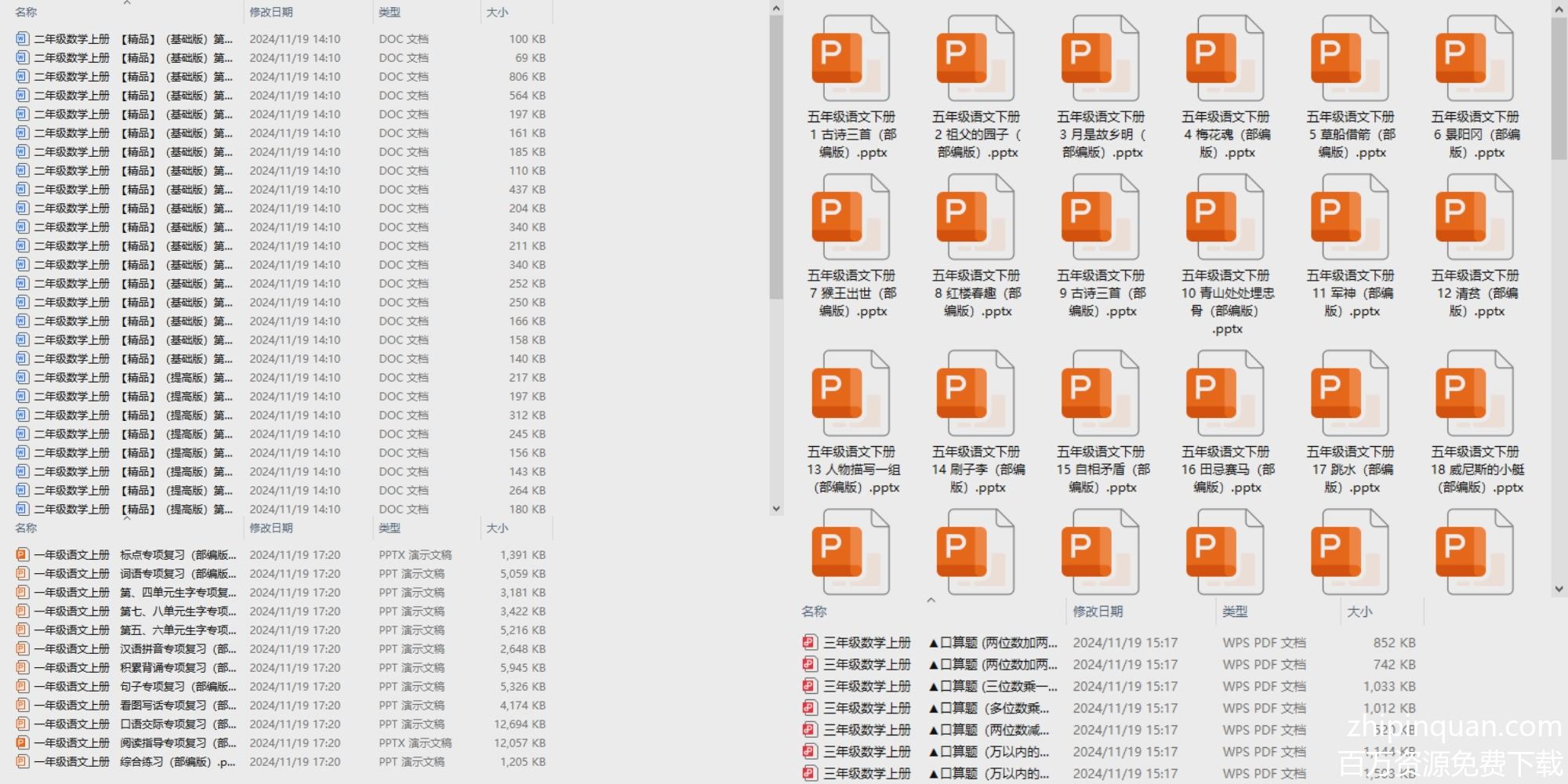Click 类型 column header in 一年级语文 list
Image resolution: width=1568 pixels, height=784 pixels.
(390, 528)
